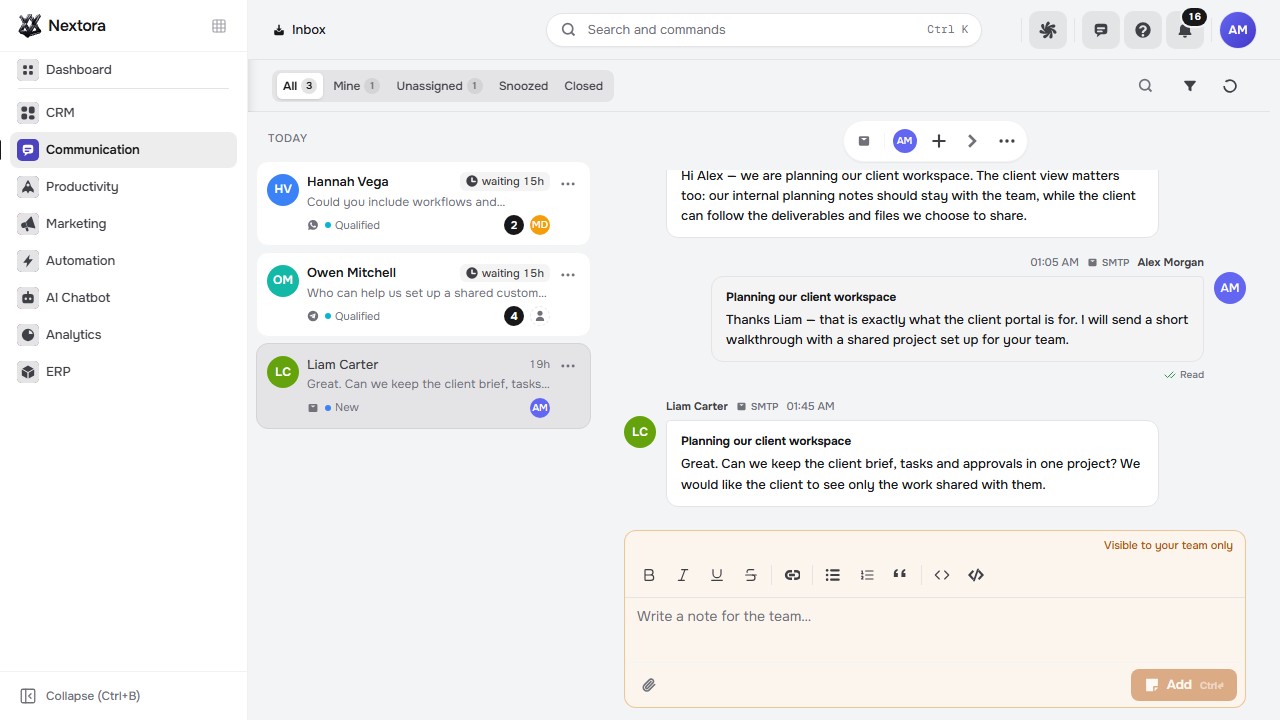Open the AI Chatbot sidebar section
This screenshot has height=720, width=1280.
123,297
